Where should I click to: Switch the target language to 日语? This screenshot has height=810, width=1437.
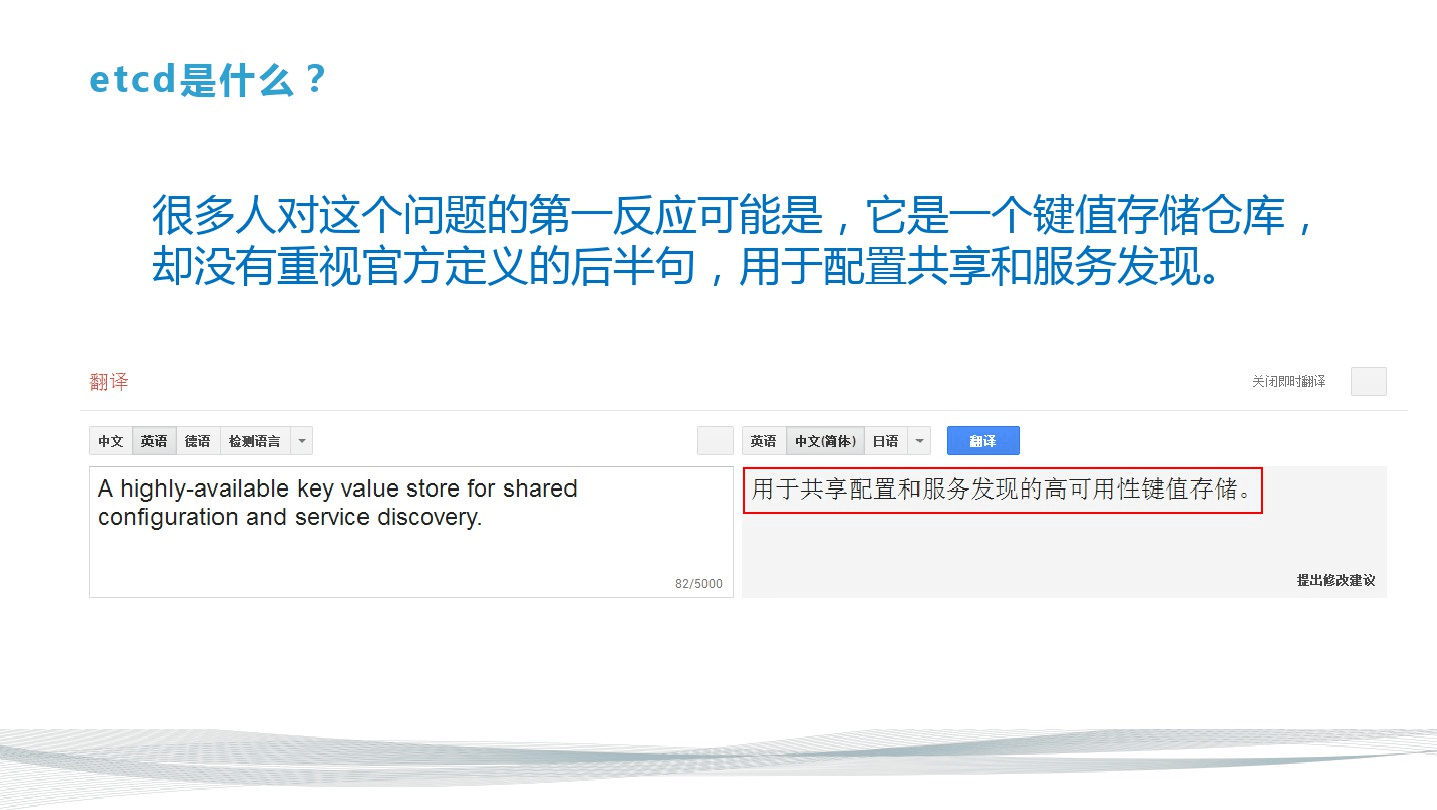[x=886, y=441]
